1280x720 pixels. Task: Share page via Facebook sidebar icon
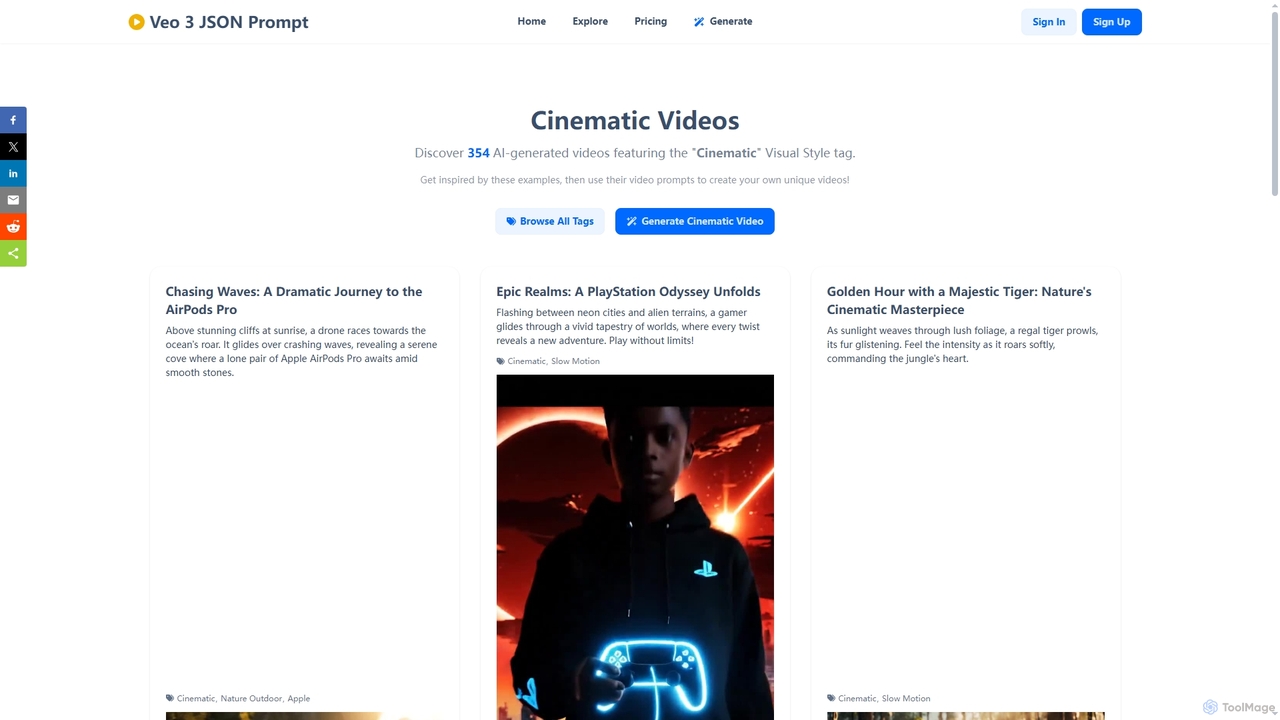point(13,120)
